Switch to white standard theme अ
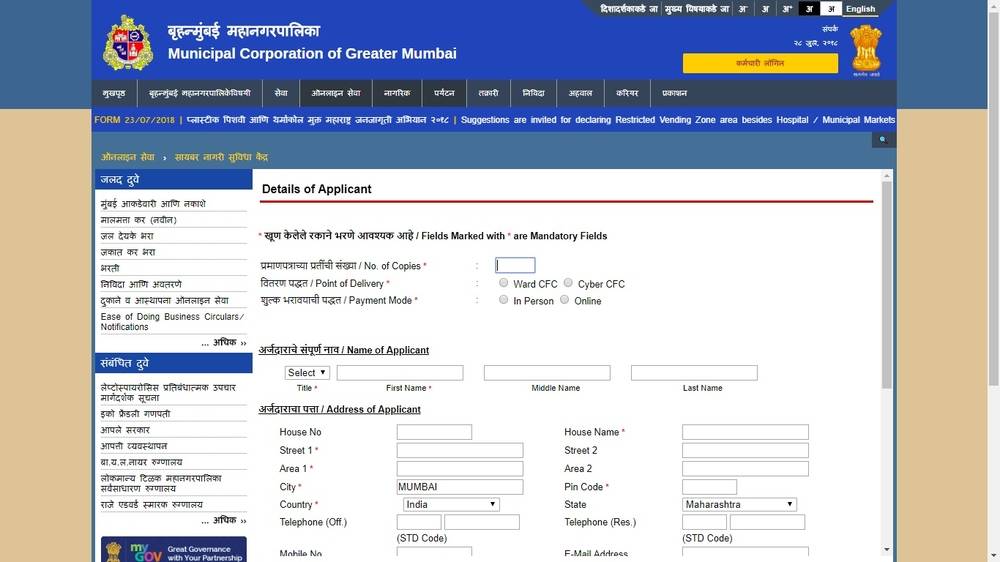This screenshot has width=1000, height=562. [x=831, y=9]
